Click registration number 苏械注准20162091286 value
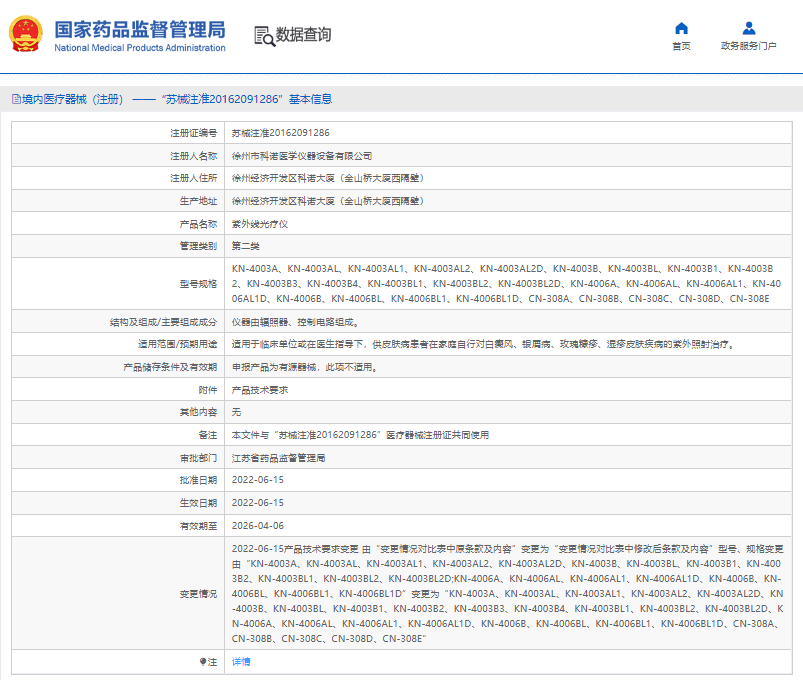803x680 pixels. tap(281, 133)
